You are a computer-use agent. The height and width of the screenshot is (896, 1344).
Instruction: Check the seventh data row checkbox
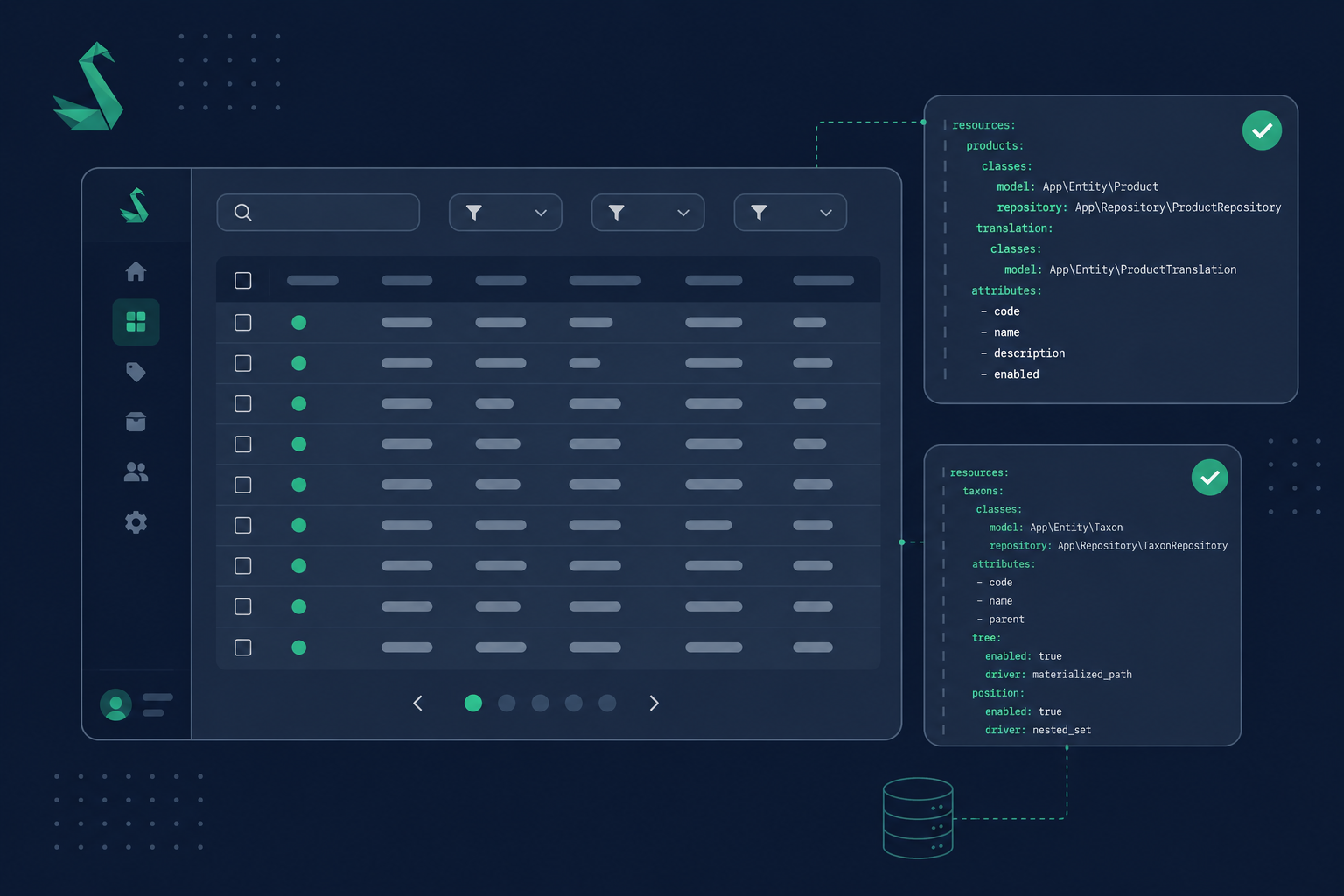pyautogui.click(x=243, y=566)
